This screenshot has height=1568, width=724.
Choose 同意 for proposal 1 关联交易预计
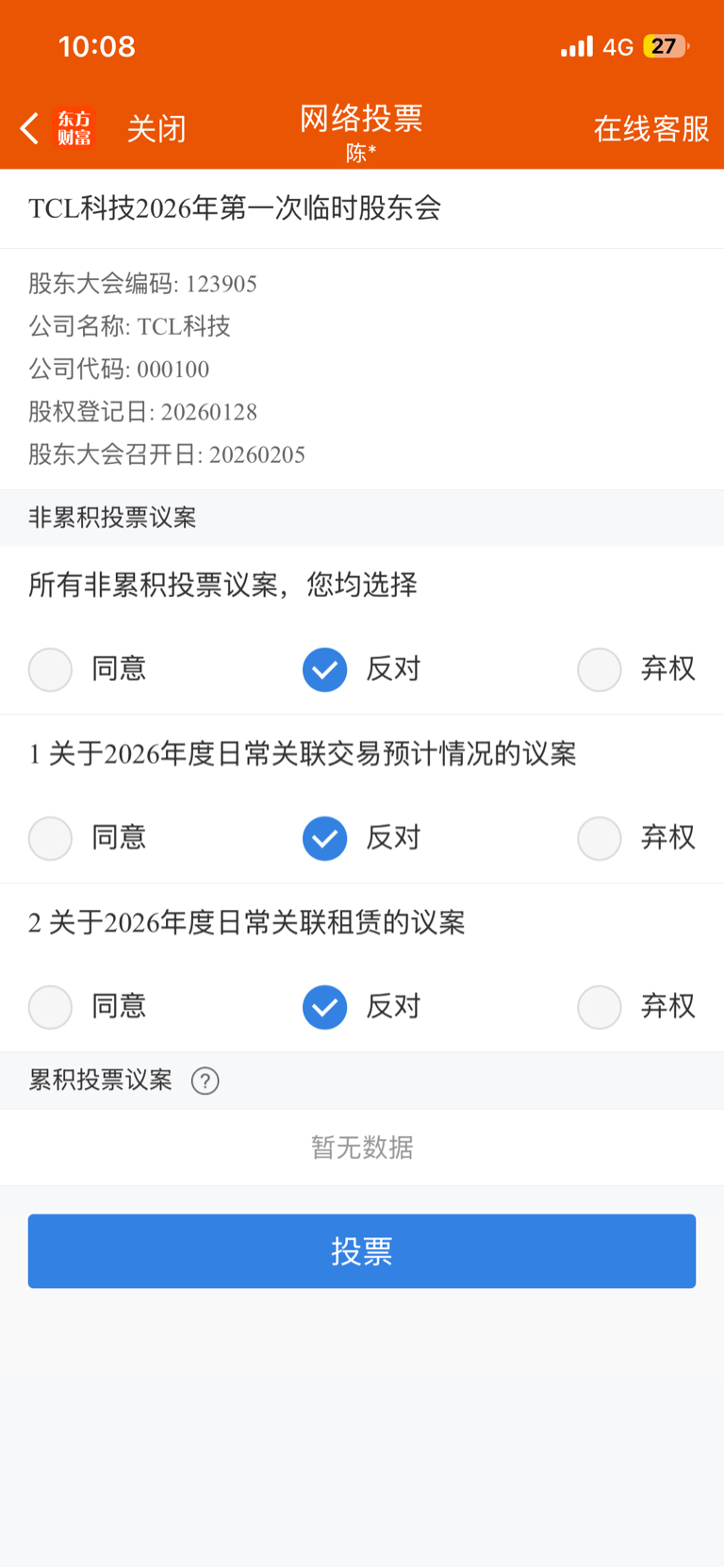[51, 838]
